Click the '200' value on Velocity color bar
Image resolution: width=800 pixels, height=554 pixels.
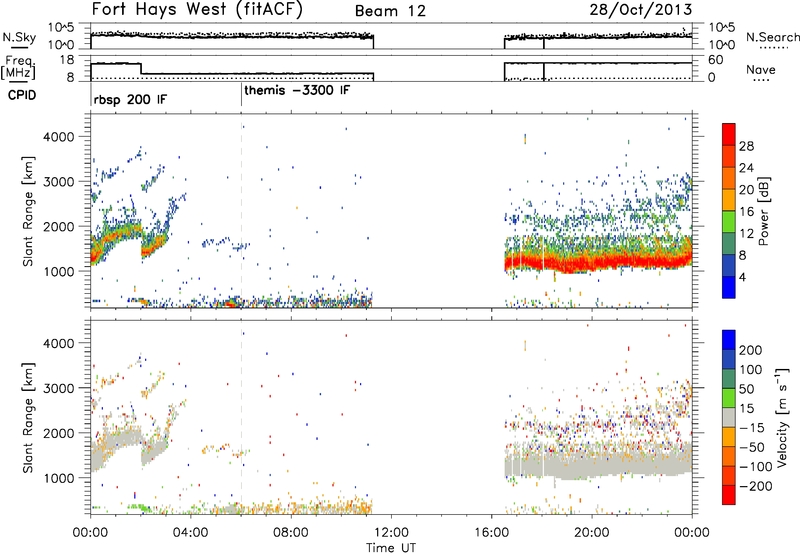(751, 350)
